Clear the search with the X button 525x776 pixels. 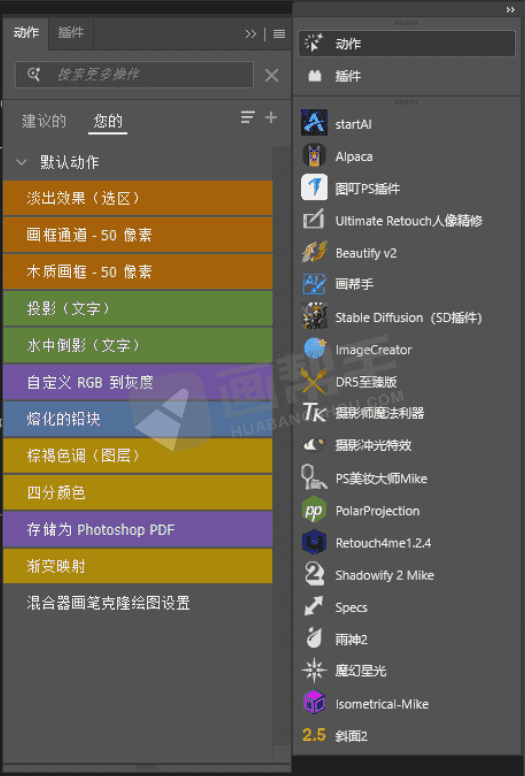click(272, 75)
